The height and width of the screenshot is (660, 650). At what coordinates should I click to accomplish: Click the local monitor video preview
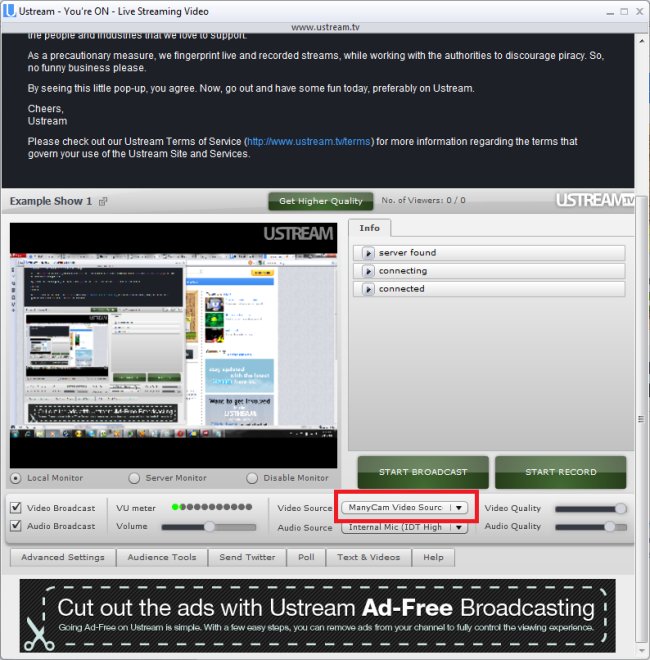pyautogui.click(x=173, y=346)
